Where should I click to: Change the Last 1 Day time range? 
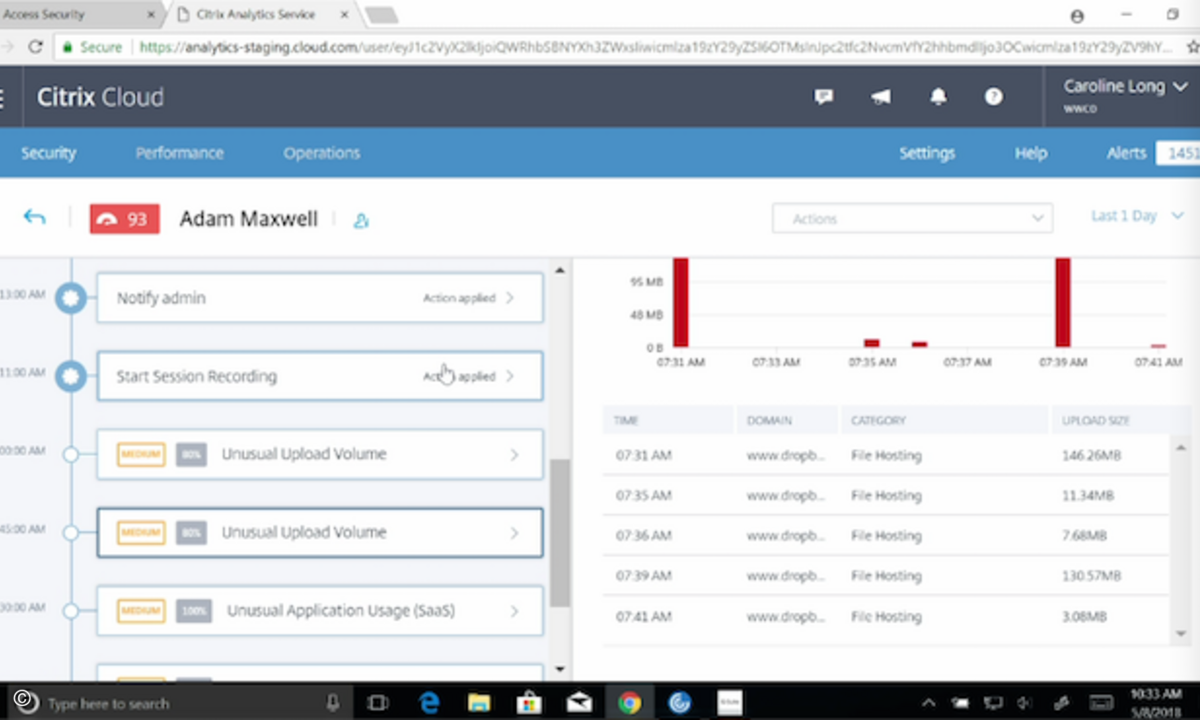point(1137,216)
